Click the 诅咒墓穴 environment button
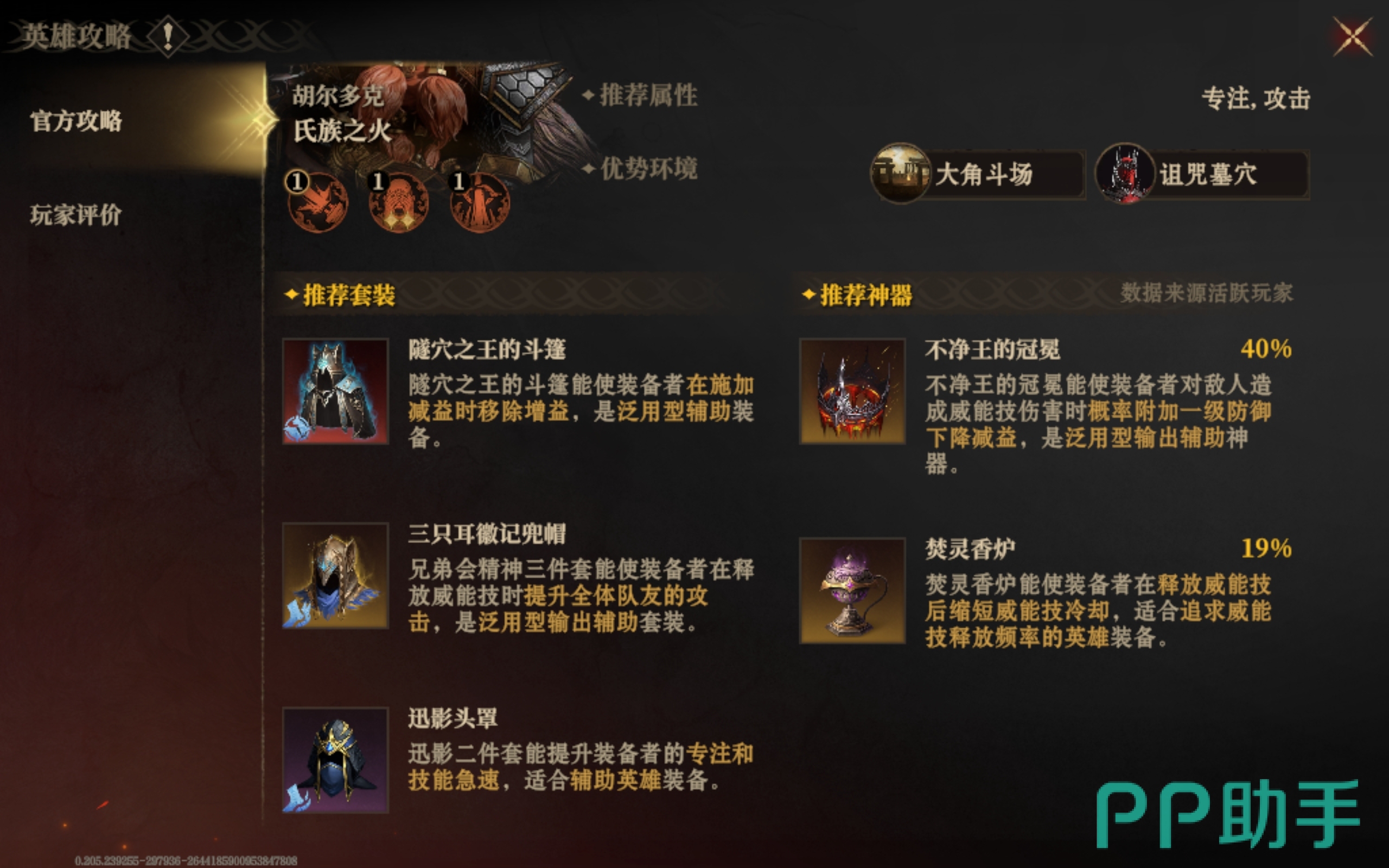This screenshot has width=1389, height=868. pyautogui.click(x=1202, y=174)
